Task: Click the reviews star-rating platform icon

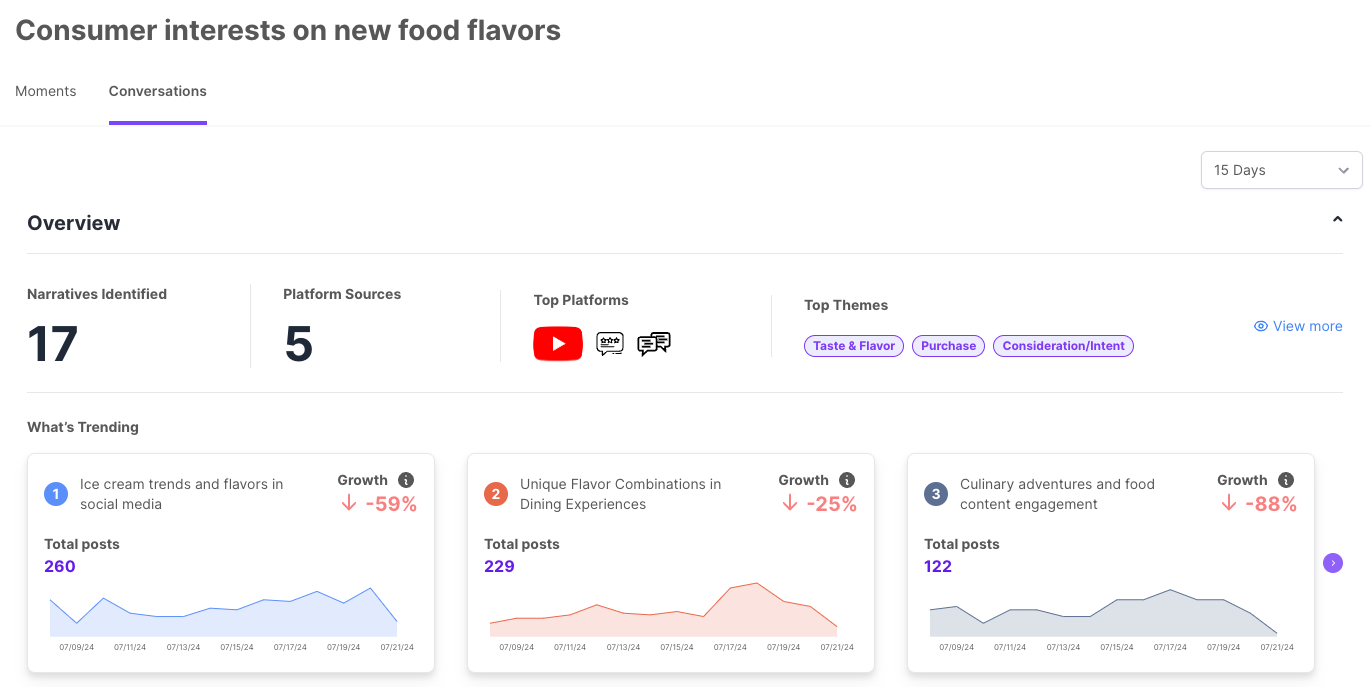Action: click(x=610, y=344)
